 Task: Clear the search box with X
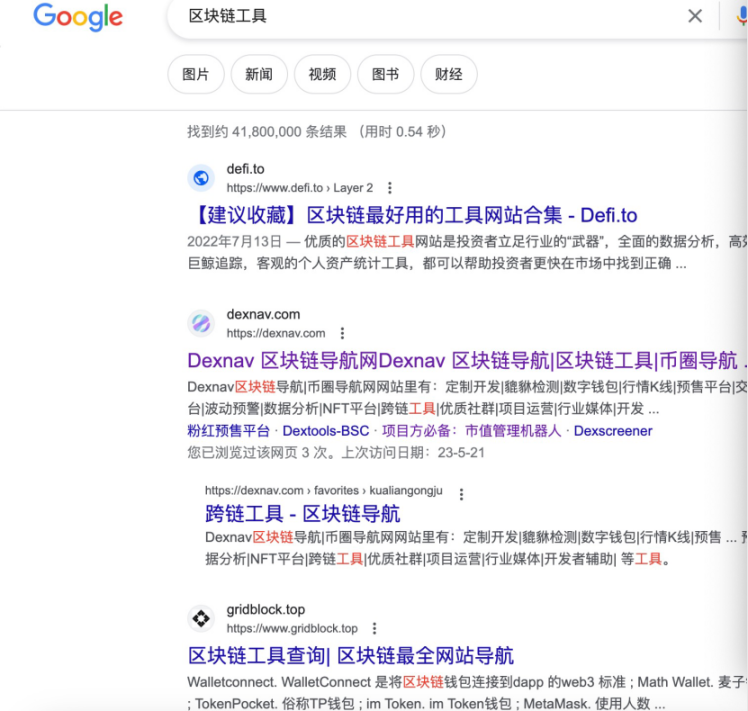coord(695,16)
